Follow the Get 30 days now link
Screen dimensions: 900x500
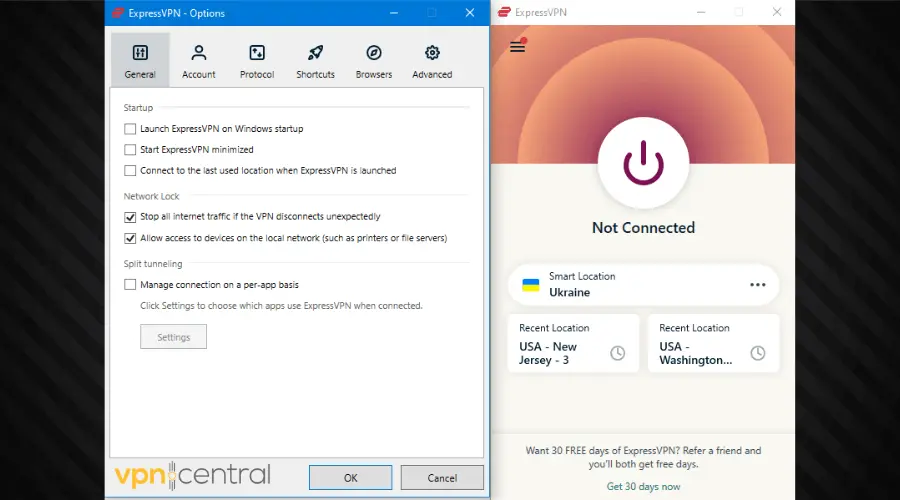tap(643, 487)
